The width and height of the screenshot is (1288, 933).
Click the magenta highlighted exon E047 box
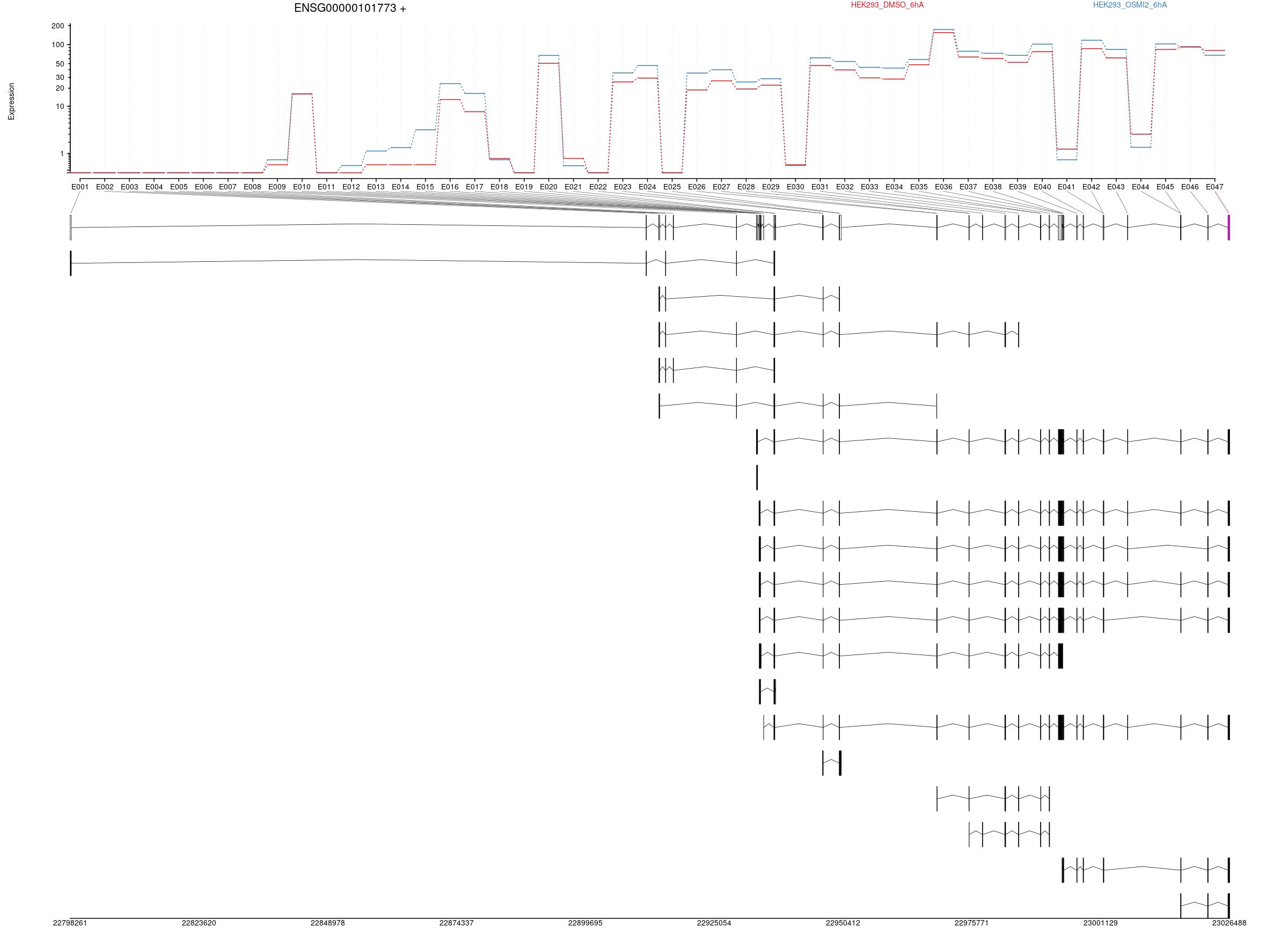1229,227
